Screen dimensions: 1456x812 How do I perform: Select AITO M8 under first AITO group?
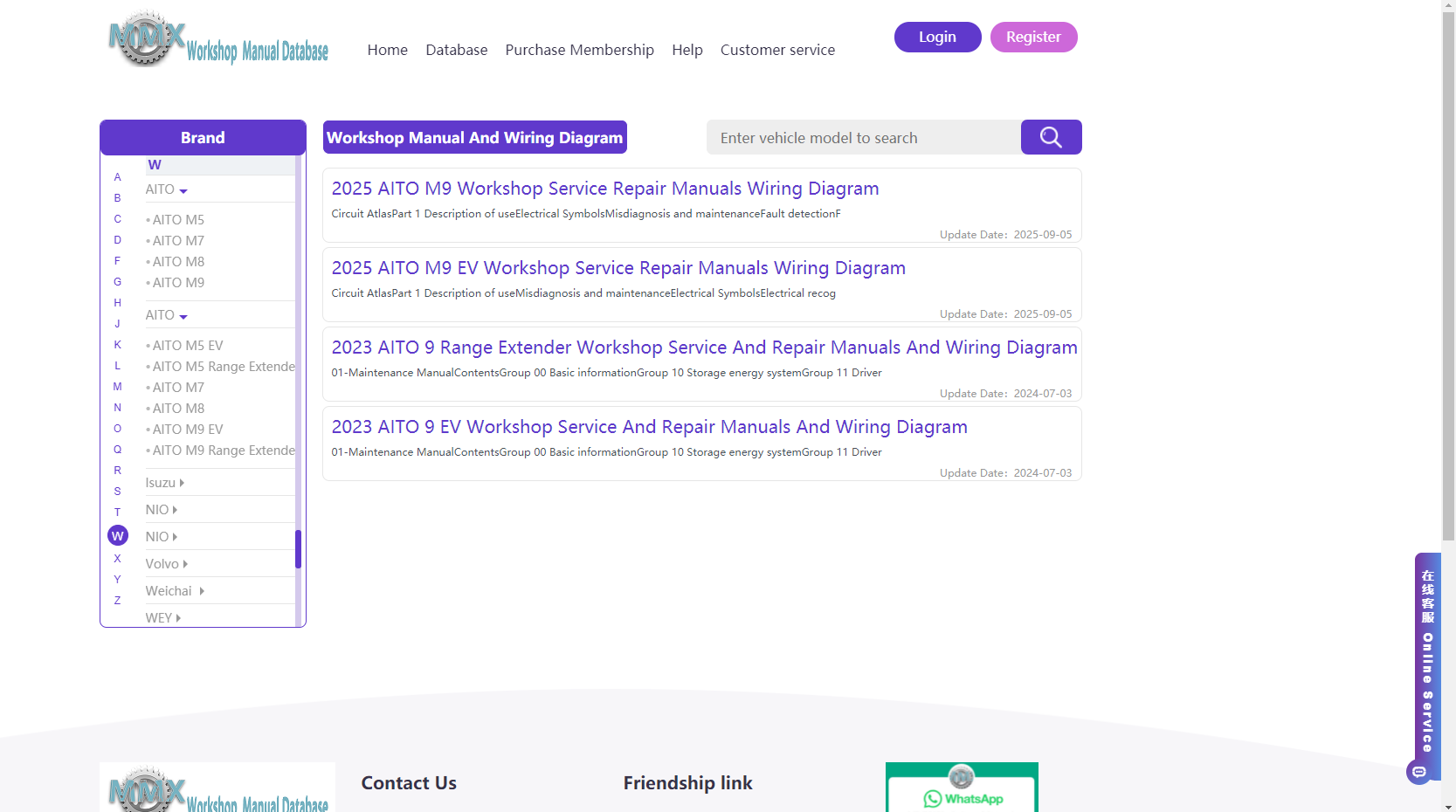[178, 262]
